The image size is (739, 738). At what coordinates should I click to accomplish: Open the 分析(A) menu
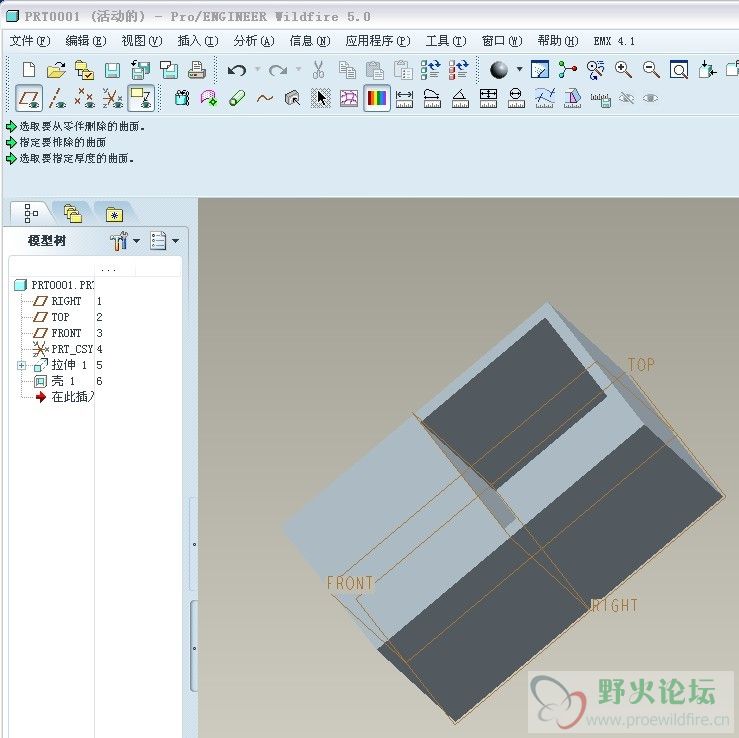[x=254, y=41]
